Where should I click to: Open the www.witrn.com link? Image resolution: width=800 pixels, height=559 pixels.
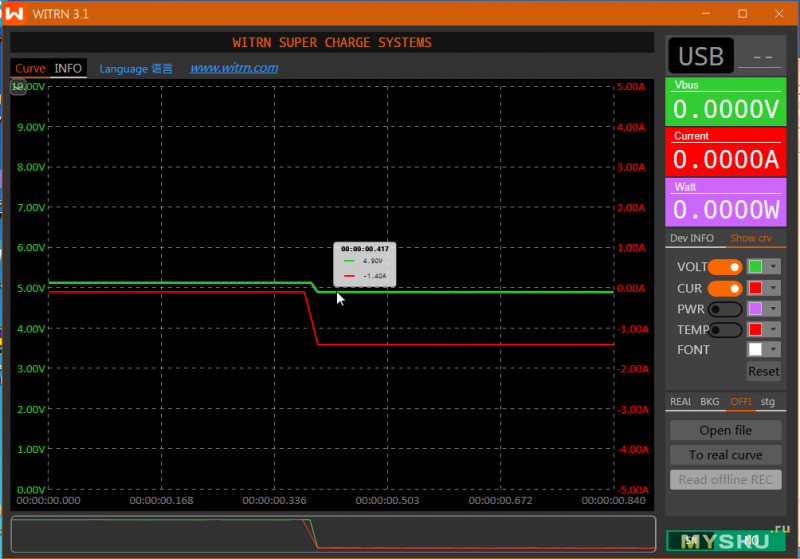point(234,68)
